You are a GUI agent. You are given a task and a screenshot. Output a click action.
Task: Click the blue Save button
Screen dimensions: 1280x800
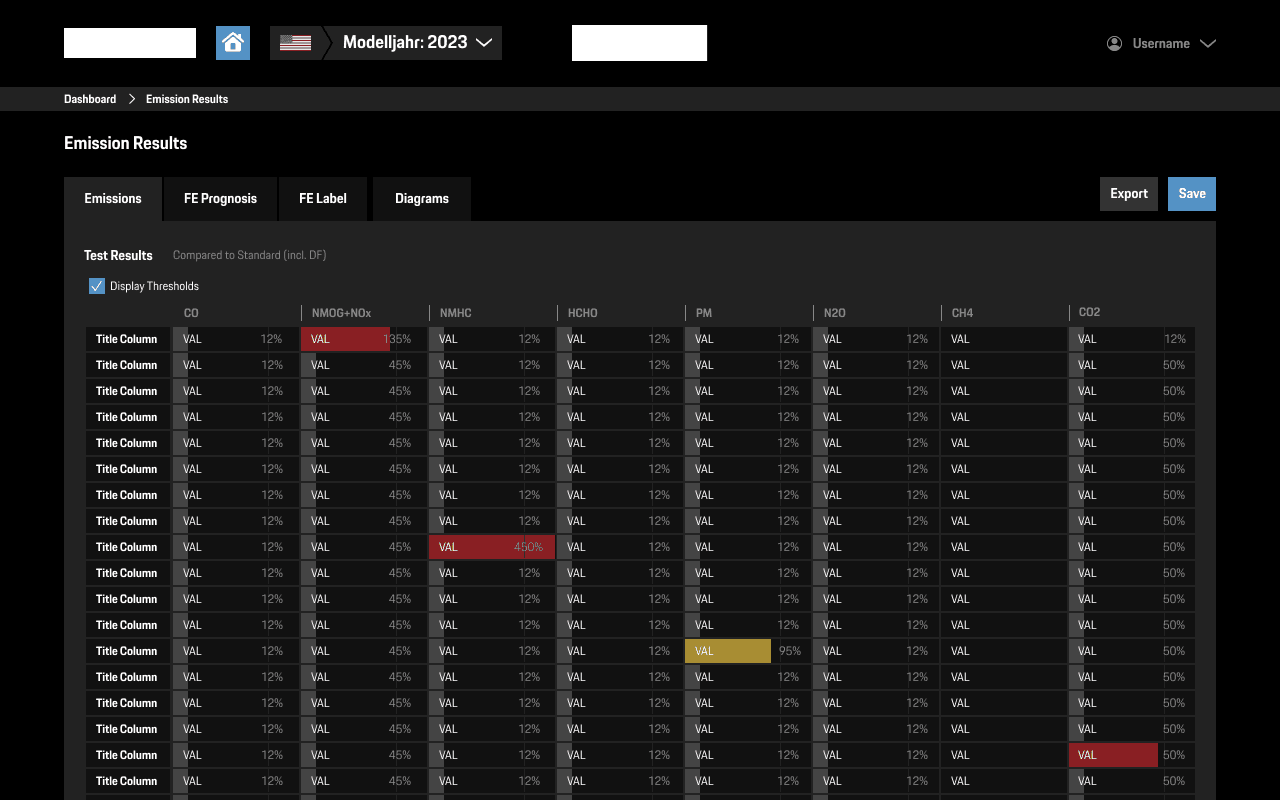(x=1191, y=193)
